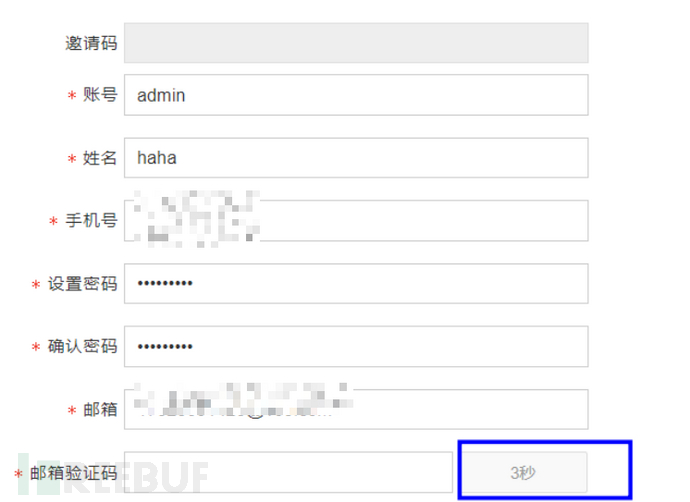This screenshot has height=502, width=690.
Task: Click the 姓名 field containing haha
Action: coord(356,158)
